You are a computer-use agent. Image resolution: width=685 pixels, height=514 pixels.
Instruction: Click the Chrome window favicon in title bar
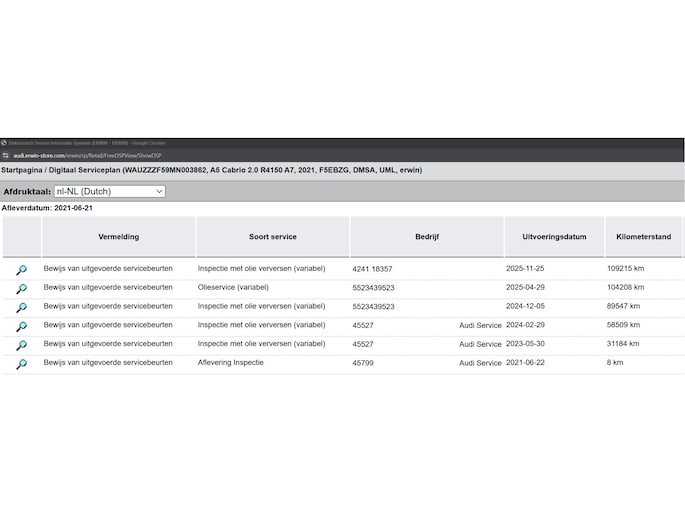pos(4,143)
